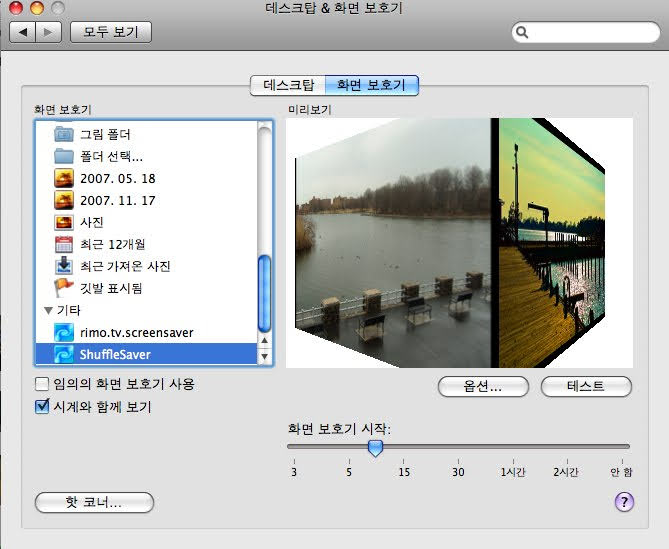Click the screensaver preview image
The width and height of the screenshot is (669, 549).
(459, 243)
